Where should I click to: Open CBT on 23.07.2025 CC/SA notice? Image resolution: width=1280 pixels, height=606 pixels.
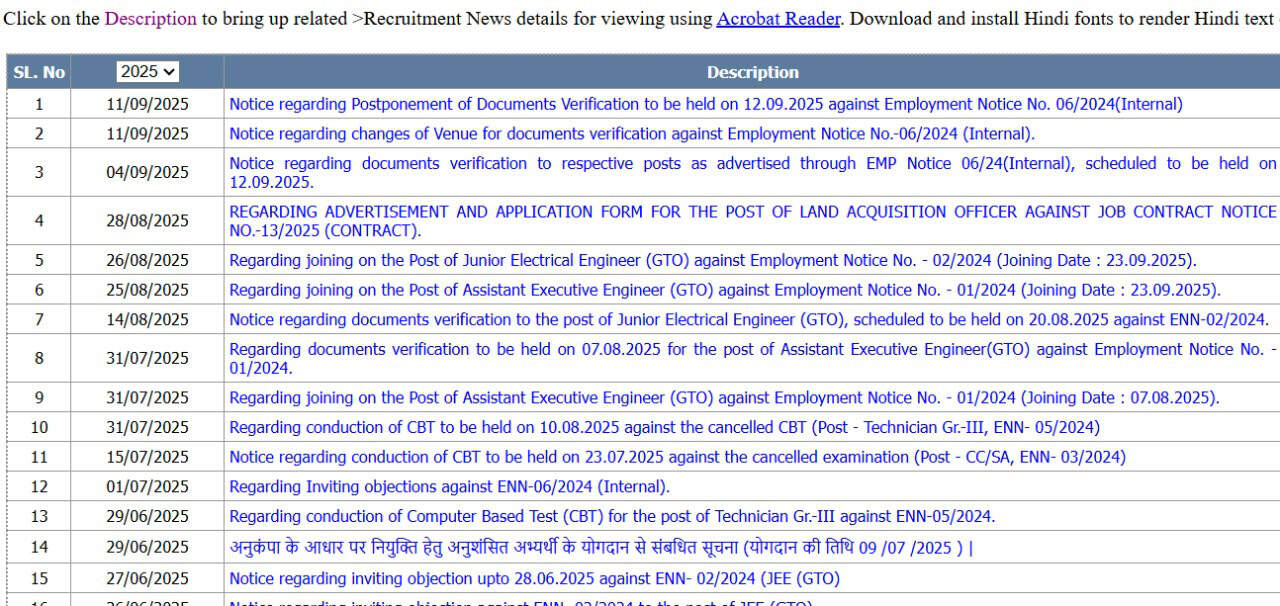(x=678, y=458)
